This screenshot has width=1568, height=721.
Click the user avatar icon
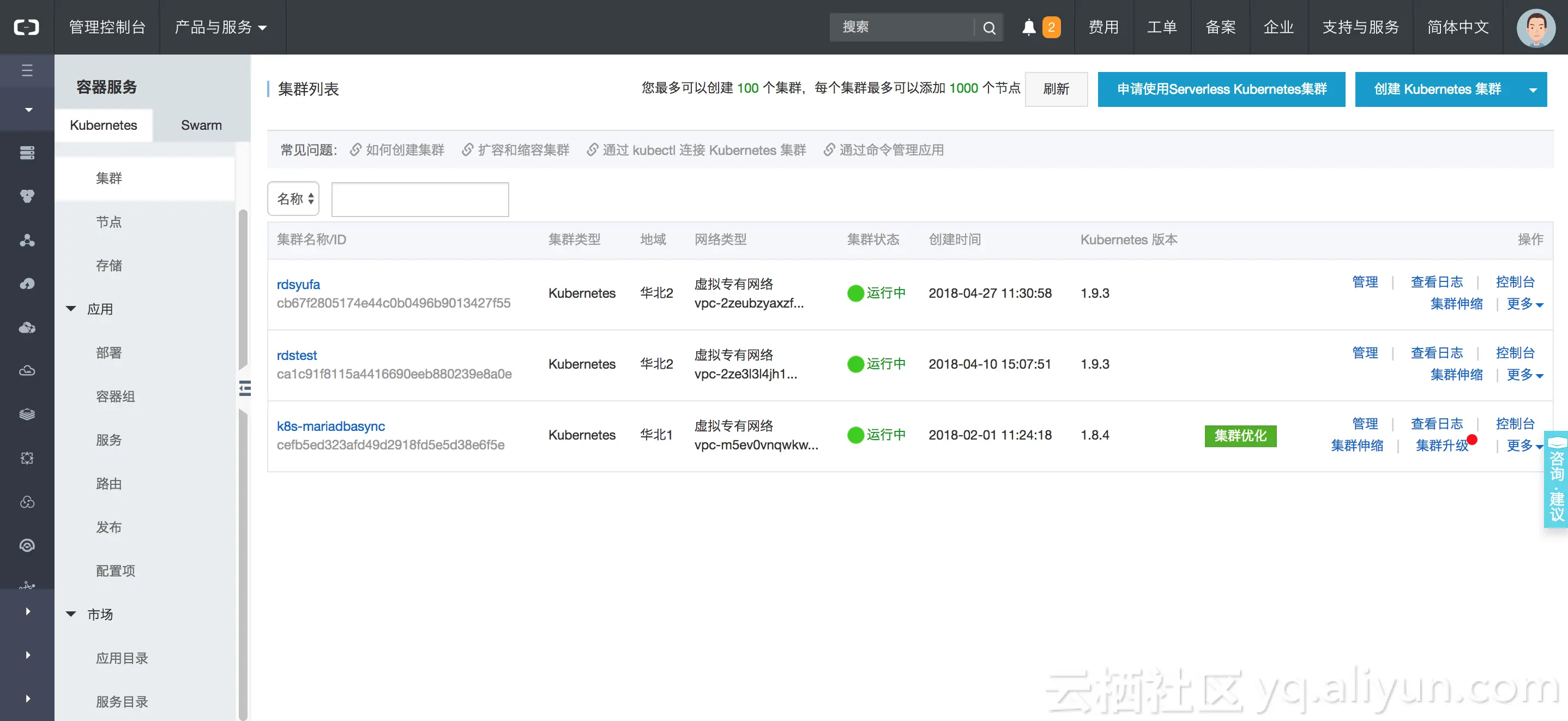point(1535,27)
